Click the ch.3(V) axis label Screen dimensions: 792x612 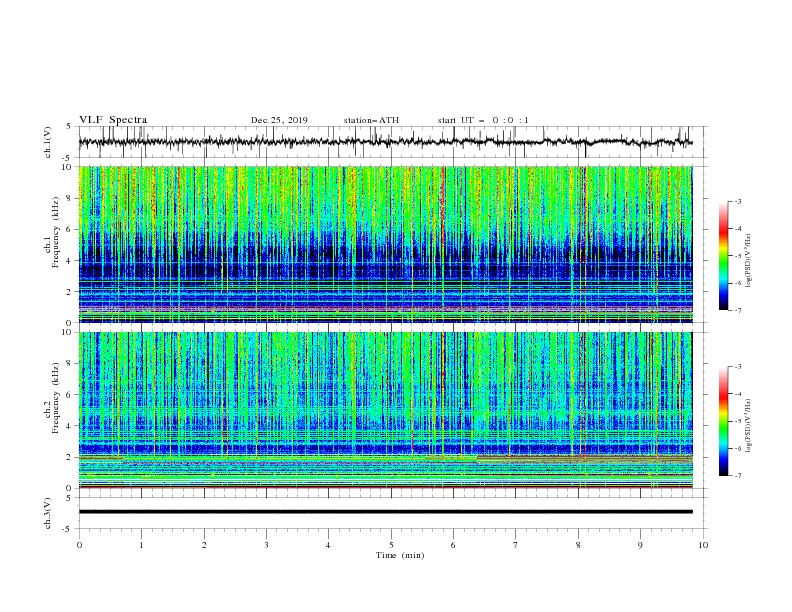click(48, 513)
